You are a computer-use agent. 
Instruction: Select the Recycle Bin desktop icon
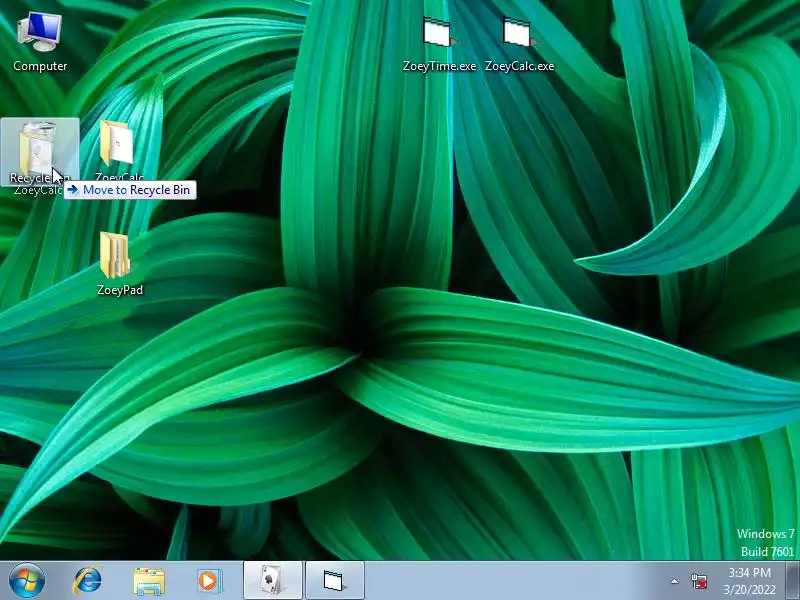point(40,152)
